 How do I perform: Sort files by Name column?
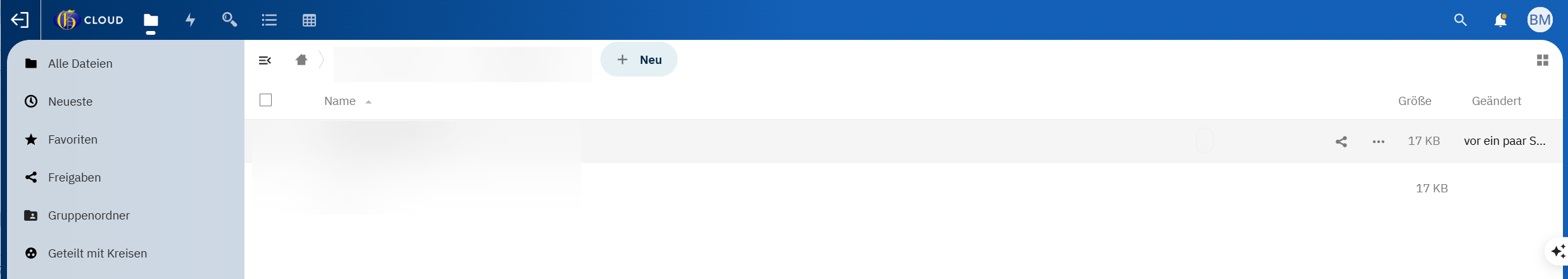(340, 101)
